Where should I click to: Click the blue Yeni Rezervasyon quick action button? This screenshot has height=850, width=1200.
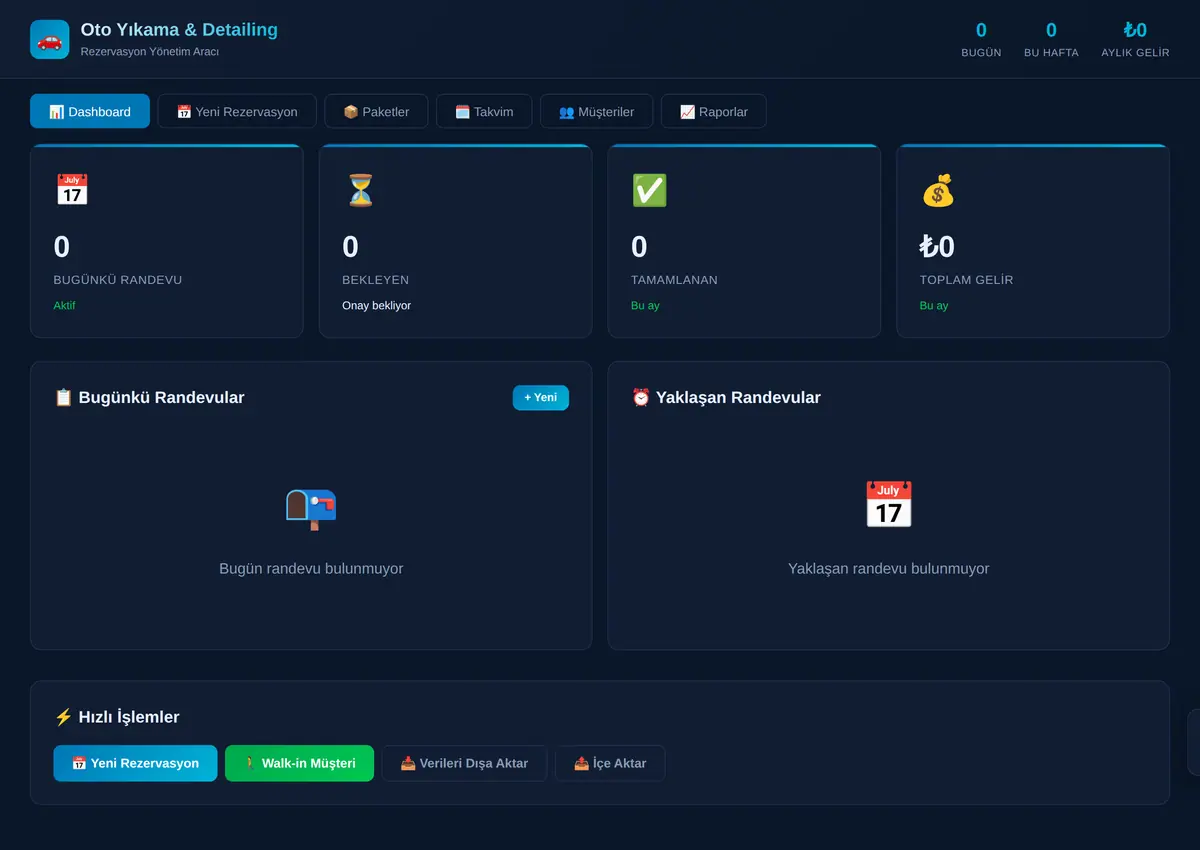click(135, 763)
